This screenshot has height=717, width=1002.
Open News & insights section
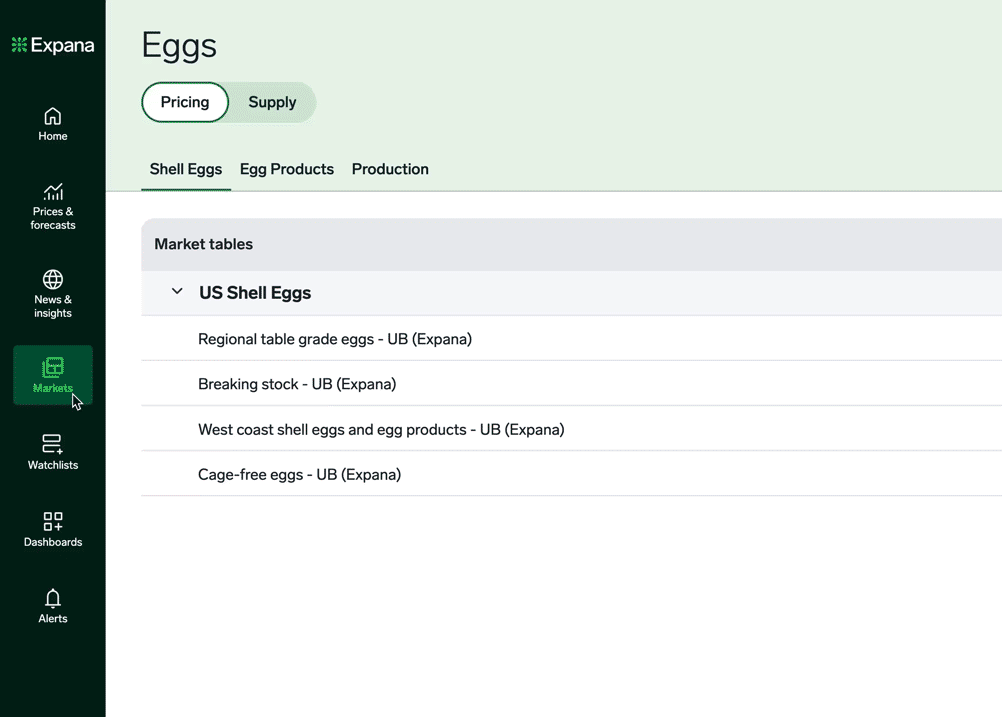[52, 294]
